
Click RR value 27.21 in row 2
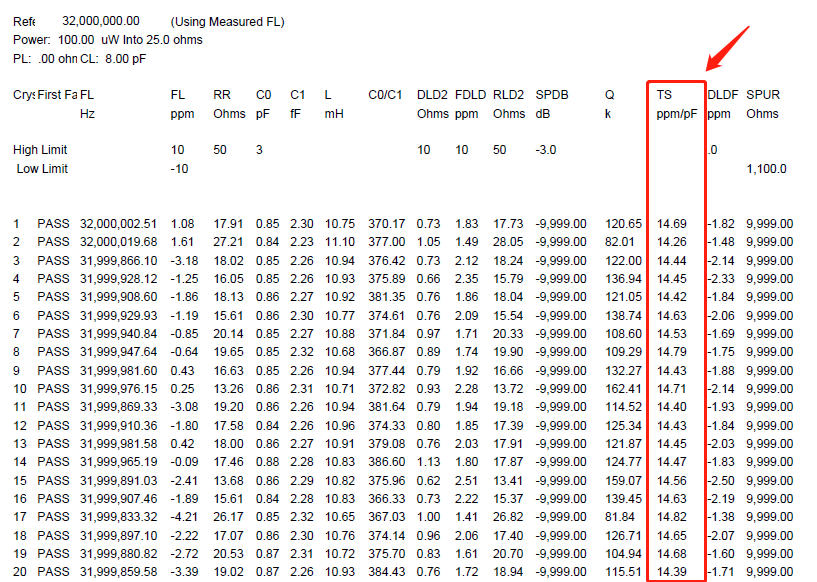[229, 242]
